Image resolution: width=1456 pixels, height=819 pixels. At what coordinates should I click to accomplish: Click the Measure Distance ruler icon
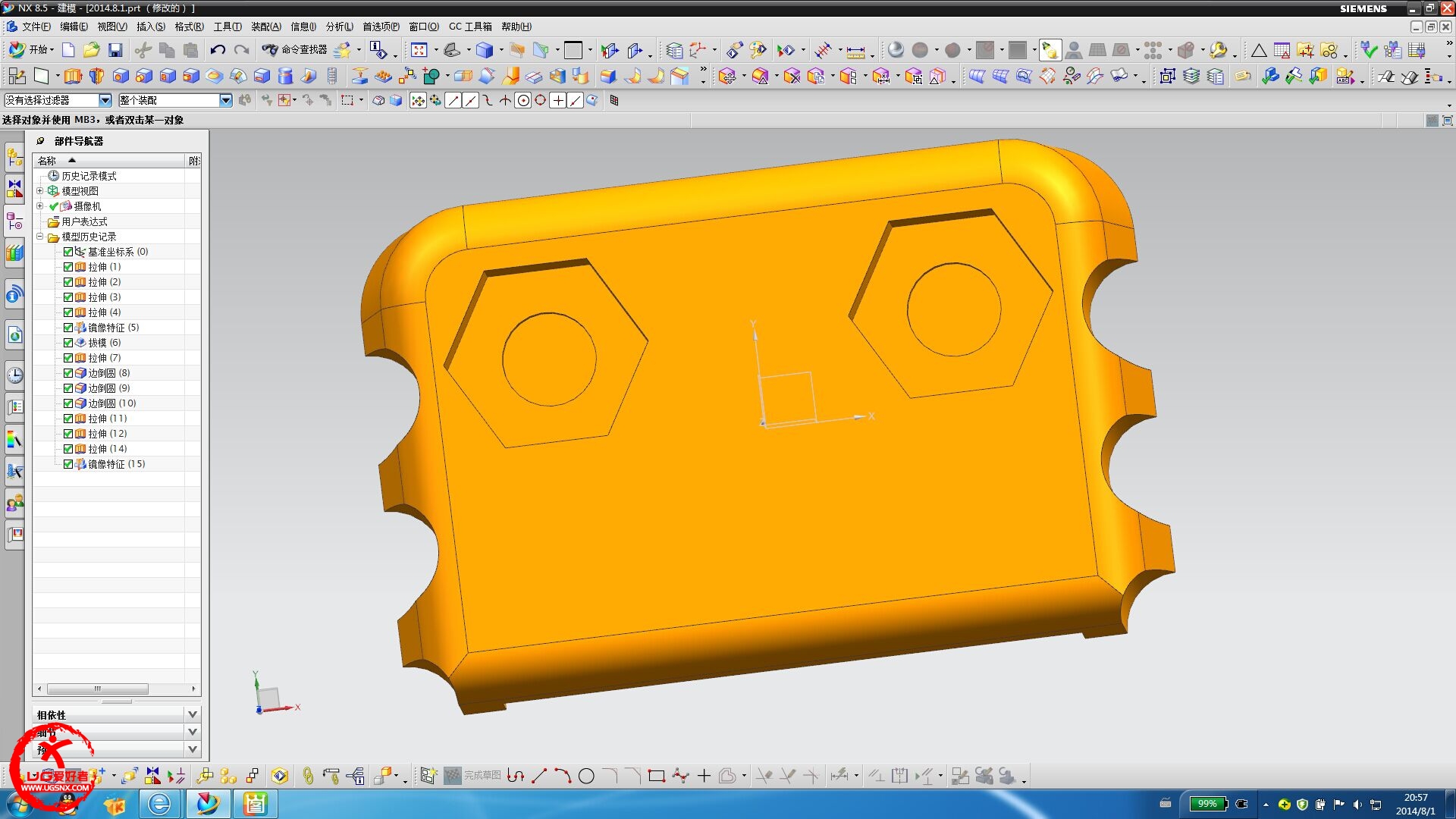coord(855,52)
